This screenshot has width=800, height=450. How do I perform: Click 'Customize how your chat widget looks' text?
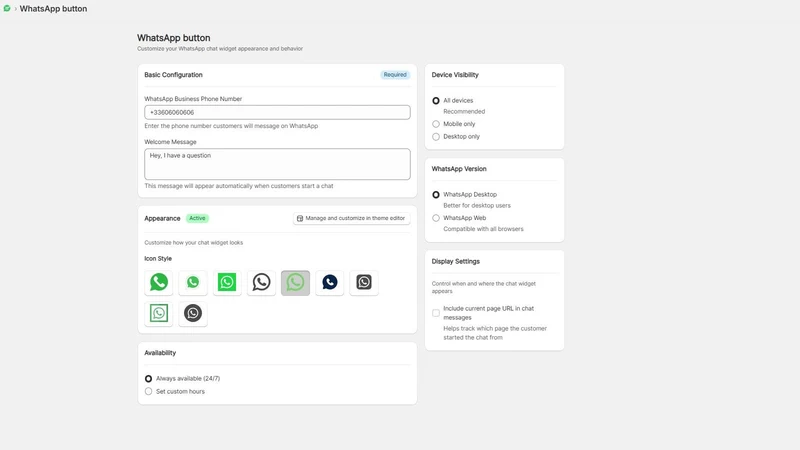(194, 243)
